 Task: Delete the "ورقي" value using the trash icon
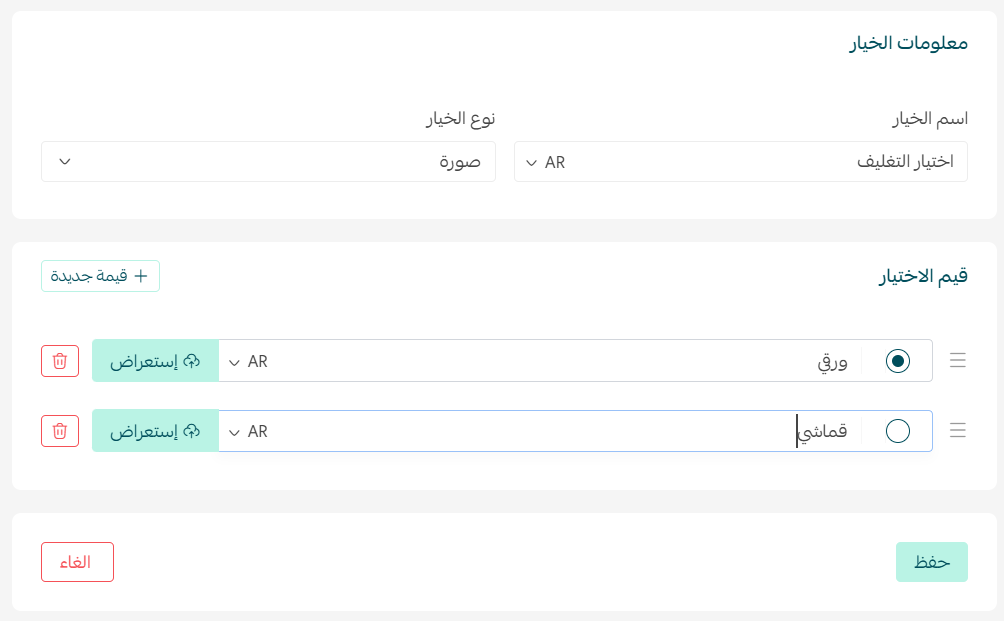pyautogui.click(x=59, y=361)
